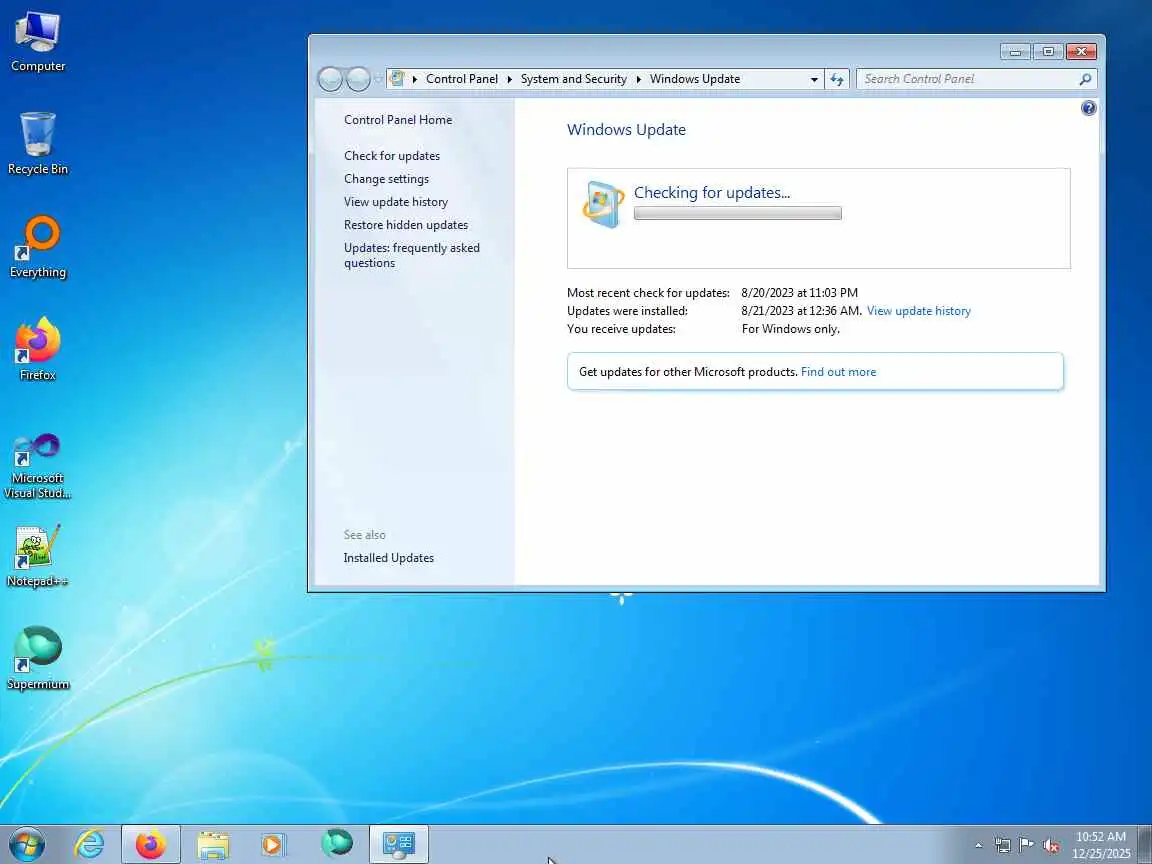Click the Control Panel breadcrumb
1152x864 pixels.
coord(461,79)
